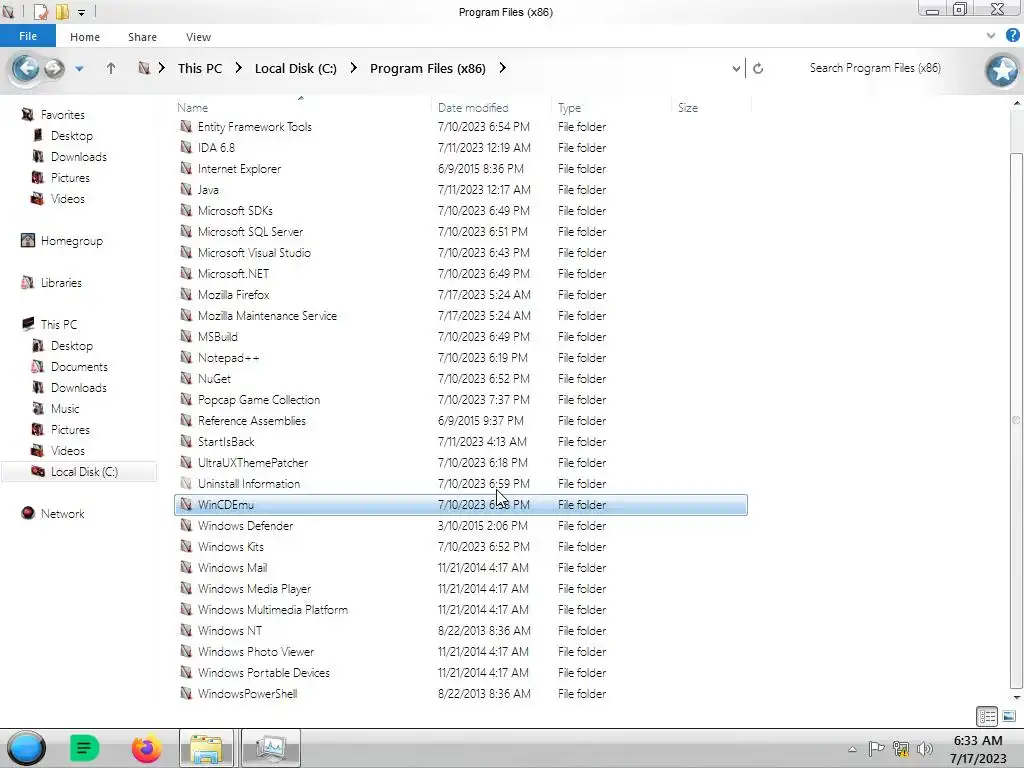Select the Windows Media Player folder name

click(x=254, y=588)
